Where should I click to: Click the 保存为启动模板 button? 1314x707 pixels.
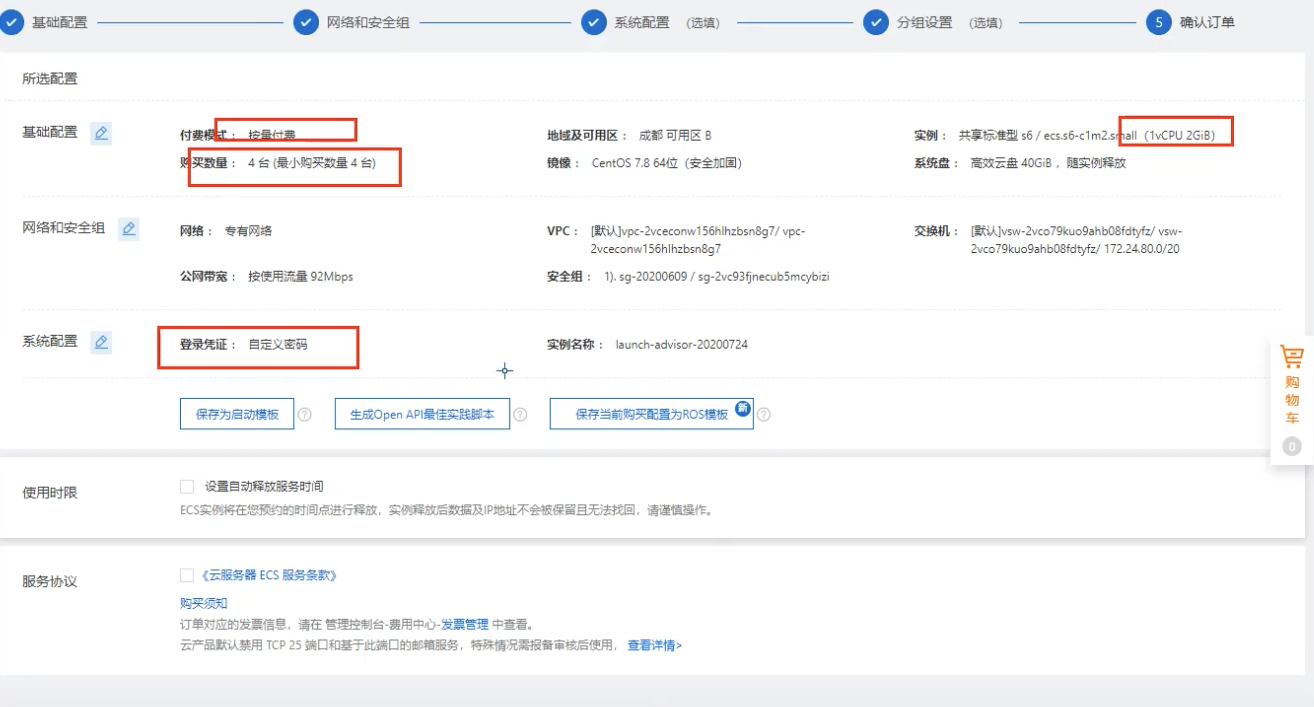click(x=235, y=413)
